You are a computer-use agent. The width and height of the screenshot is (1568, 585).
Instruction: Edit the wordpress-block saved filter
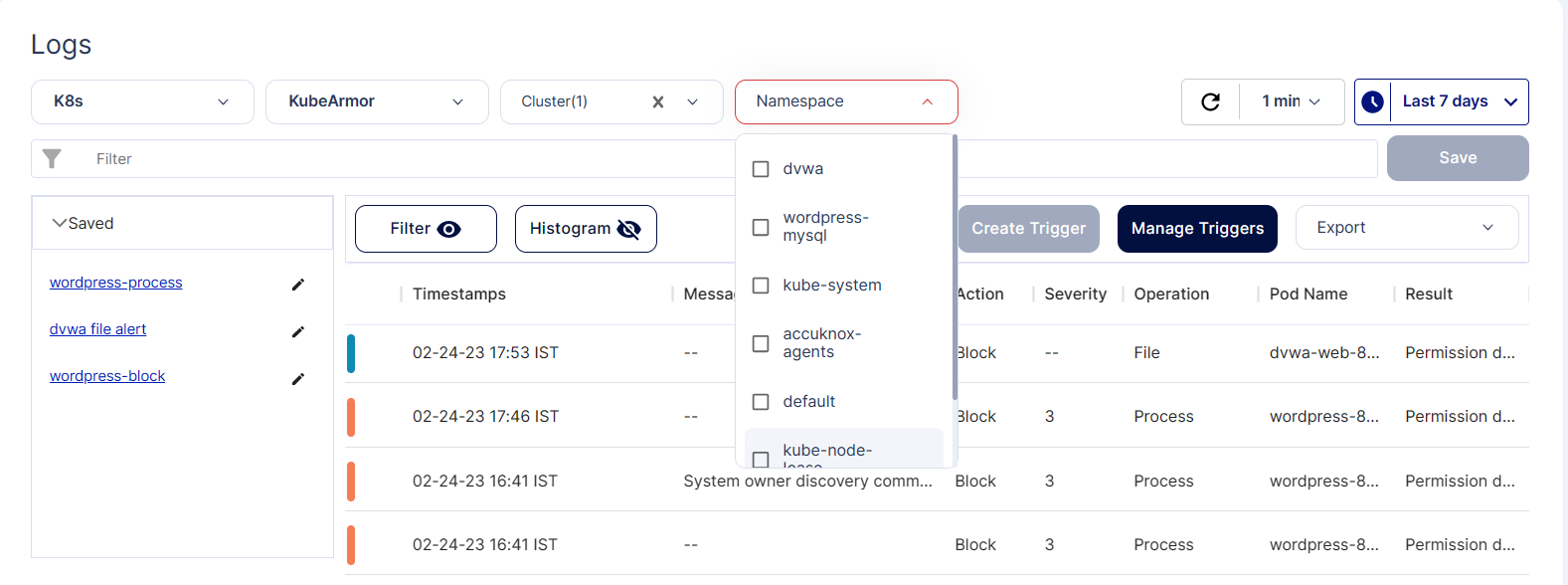297,378
